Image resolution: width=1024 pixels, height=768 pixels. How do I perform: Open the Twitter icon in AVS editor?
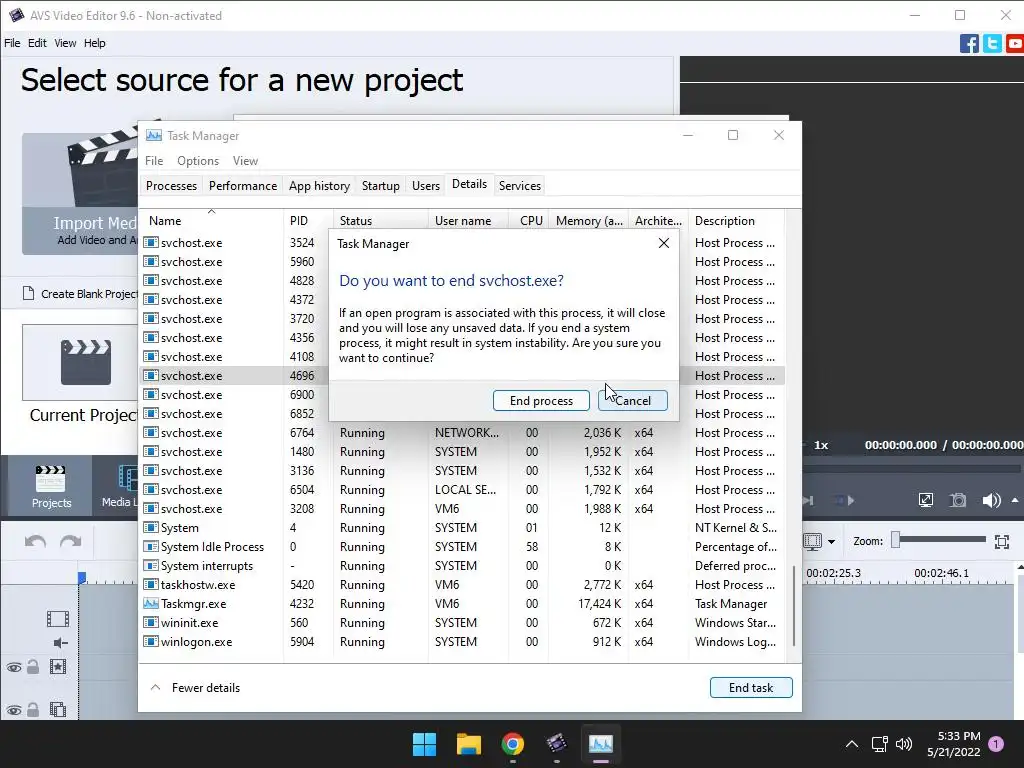coord(992,44)
